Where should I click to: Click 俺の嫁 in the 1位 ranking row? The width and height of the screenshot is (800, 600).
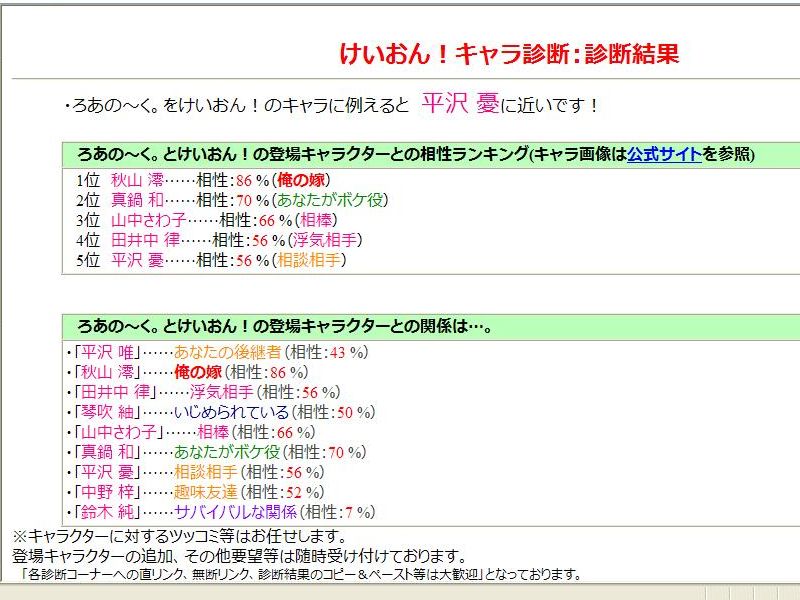(x=301, y=180)
